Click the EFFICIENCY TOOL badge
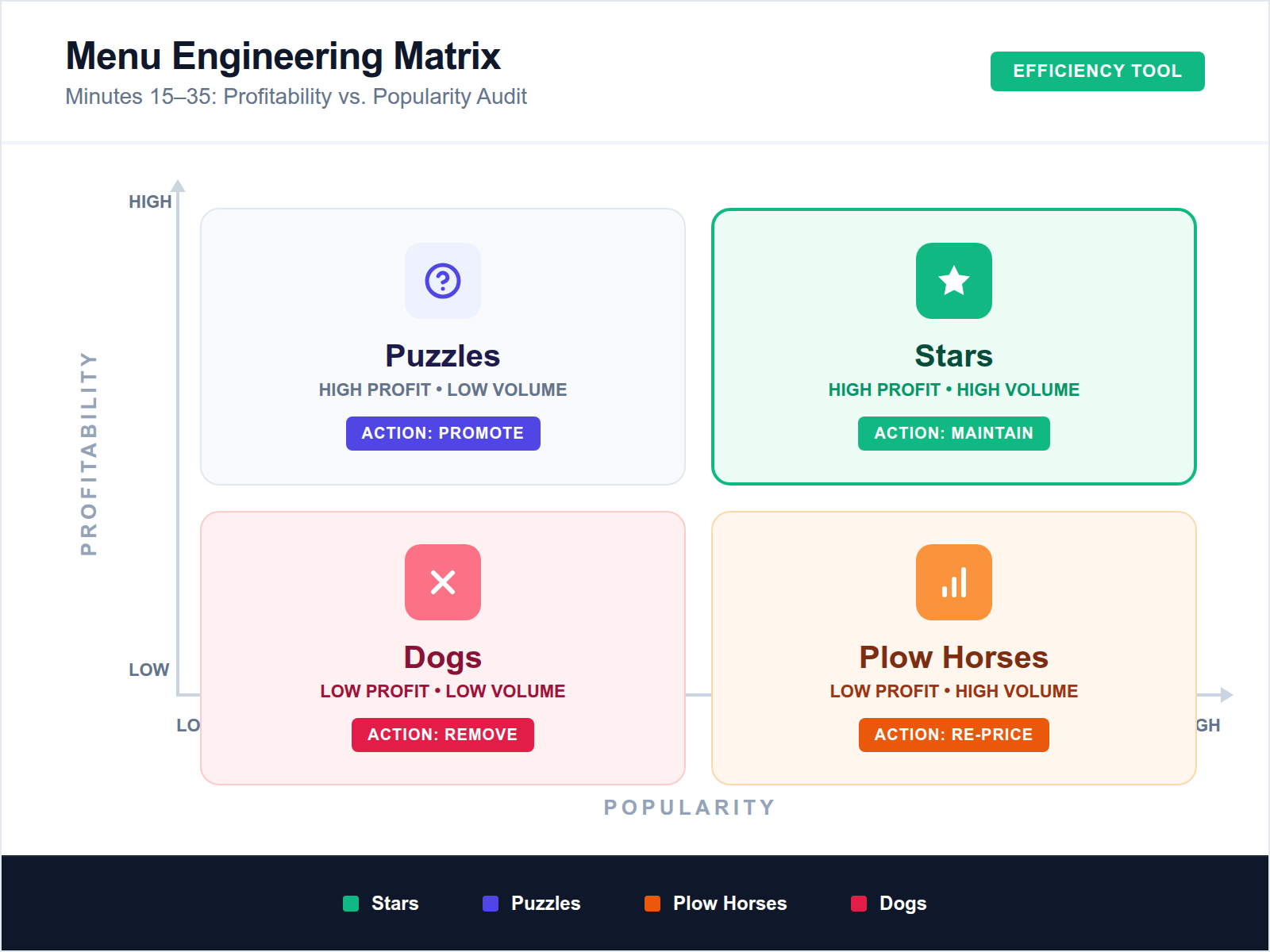Viewport: 1270px width, 952px height. coord(1097,71)
